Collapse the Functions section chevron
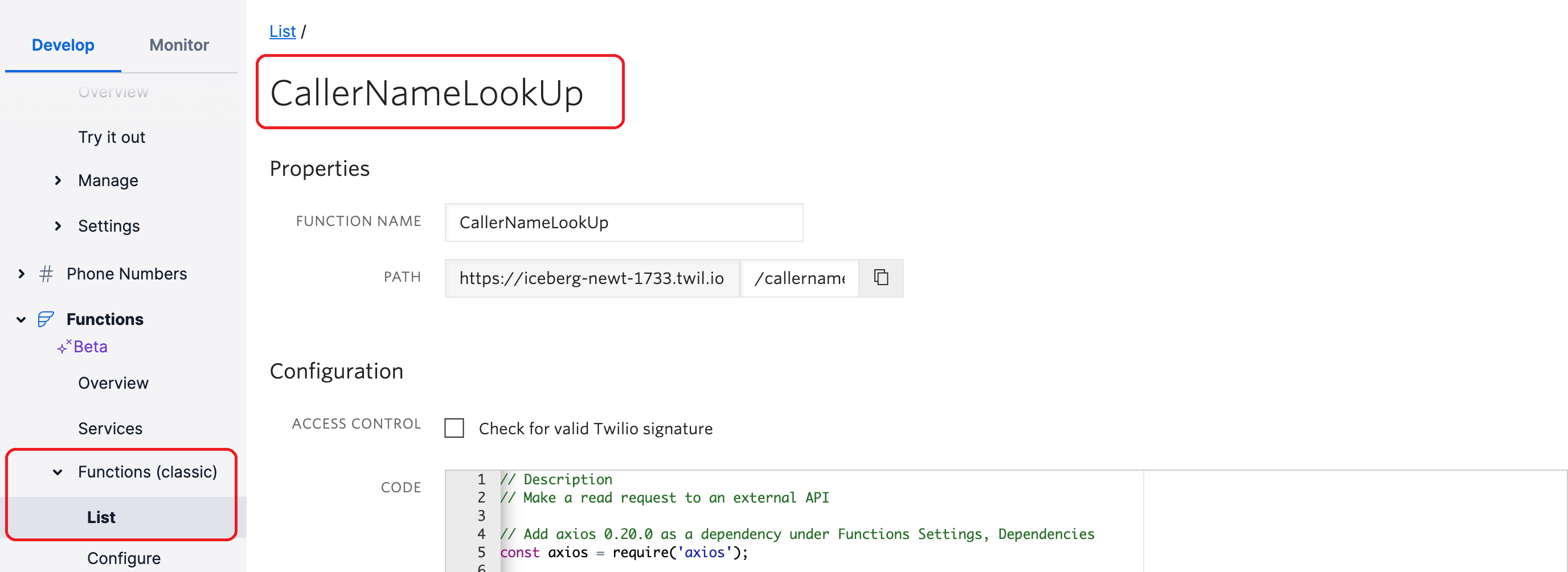1568x572 pixels. [21, 319]
